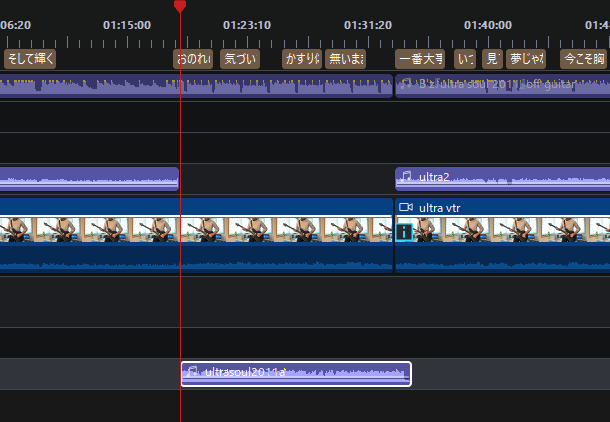Select the ultrasoul2011a audio clip
Screen dimensions: 610x422
(300, 374)
